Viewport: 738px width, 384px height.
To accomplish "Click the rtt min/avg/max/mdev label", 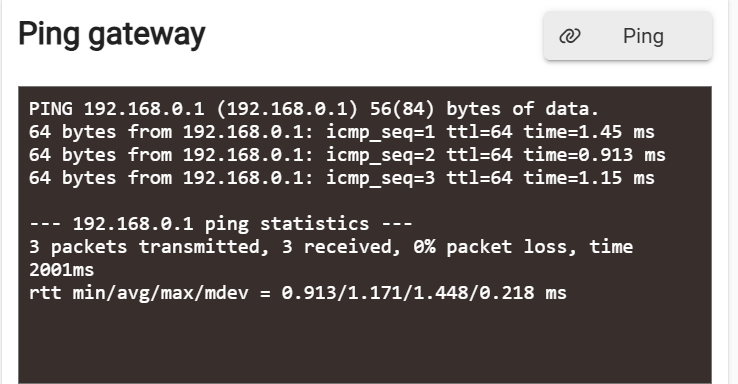I will (138, 293).
